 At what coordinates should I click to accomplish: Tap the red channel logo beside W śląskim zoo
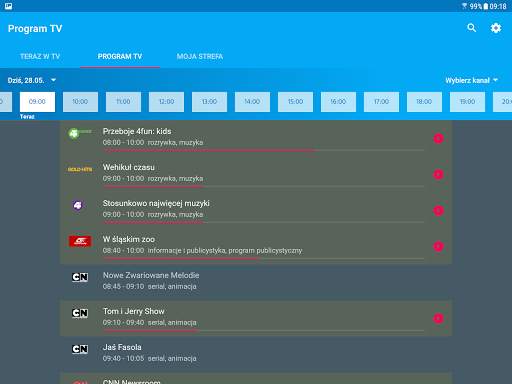(x=80, y=241)
